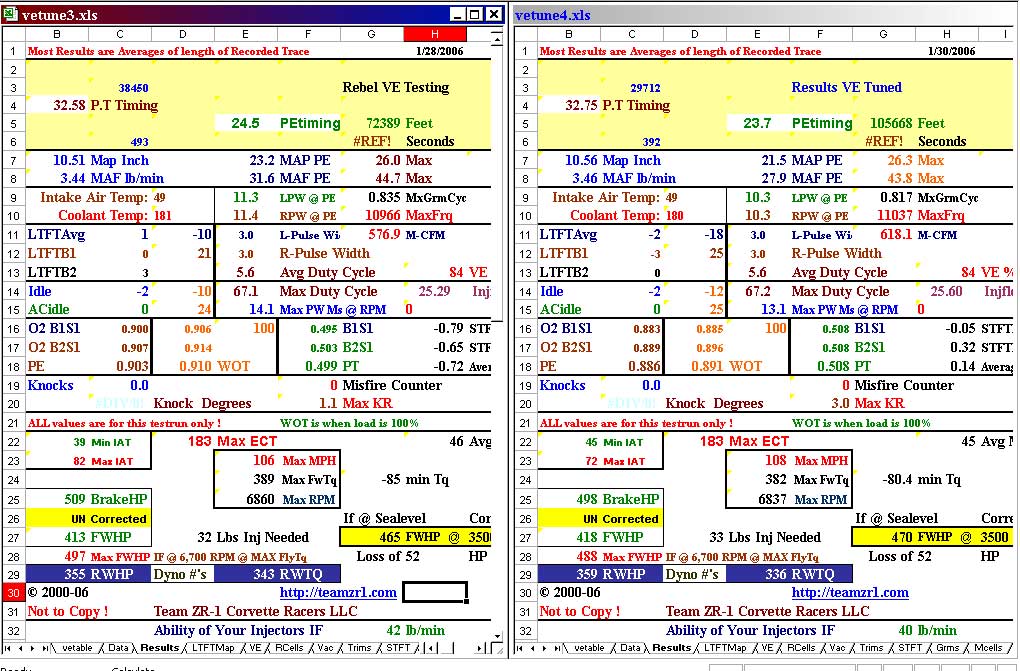Select column G header in vetune4.xls
This screenshot has height=671, width=1020.
(883, 34)
